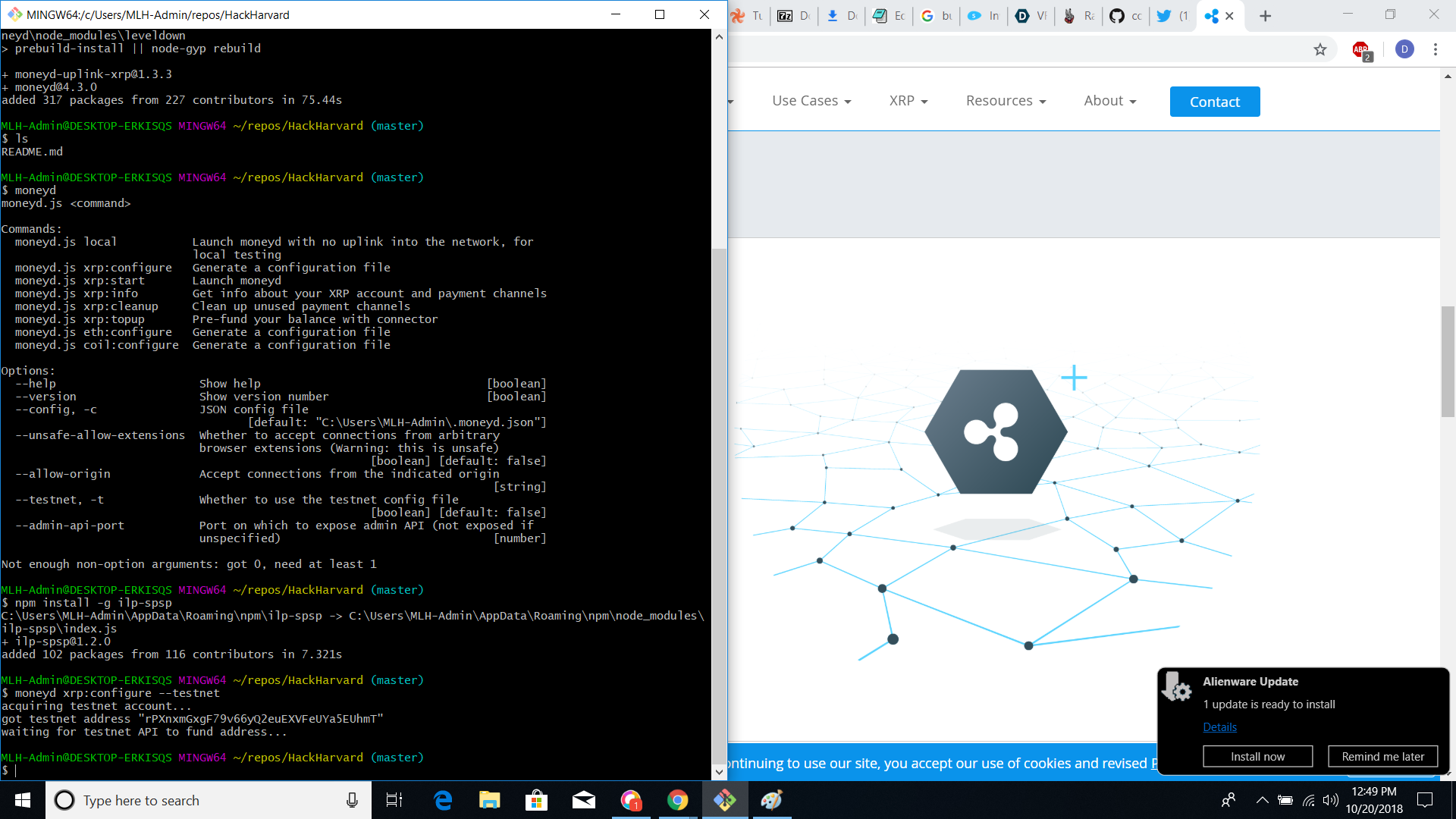The height and width of the screenshot is (819, 1456).
Task: Open File Explorer from the taskbar
Action: 489,800
